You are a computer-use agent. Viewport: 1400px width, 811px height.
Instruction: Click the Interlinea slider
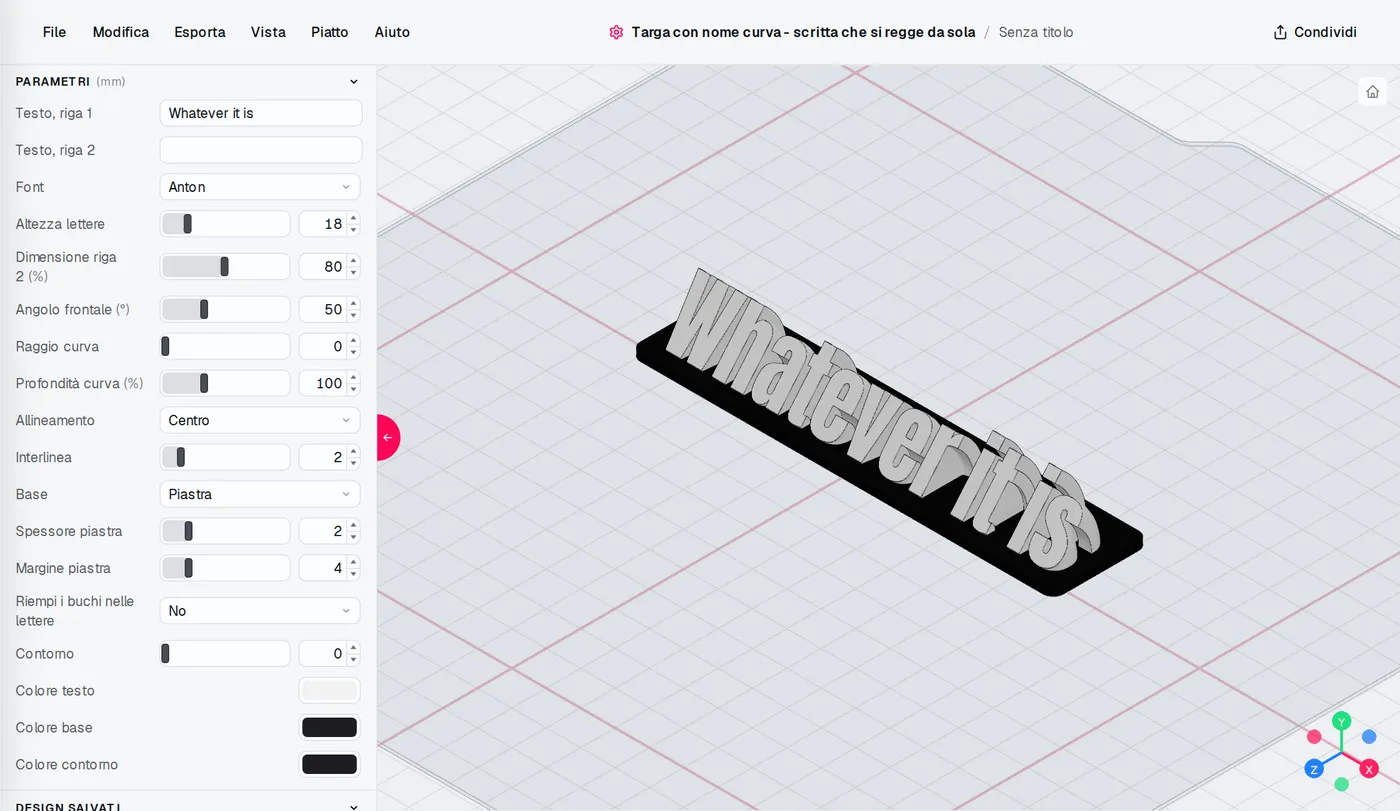click(225, 457)
